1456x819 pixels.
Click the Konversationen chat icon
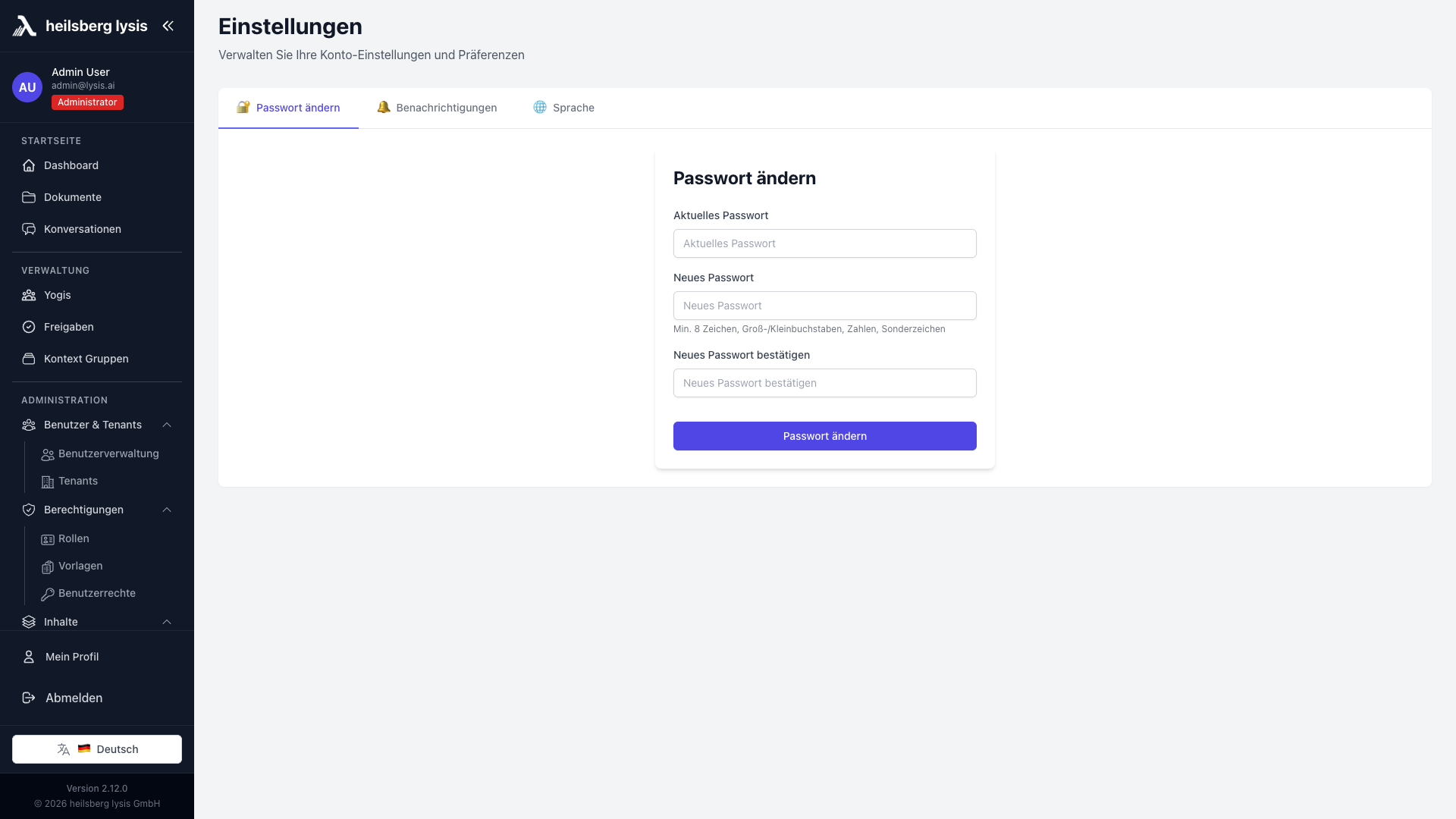29,229
